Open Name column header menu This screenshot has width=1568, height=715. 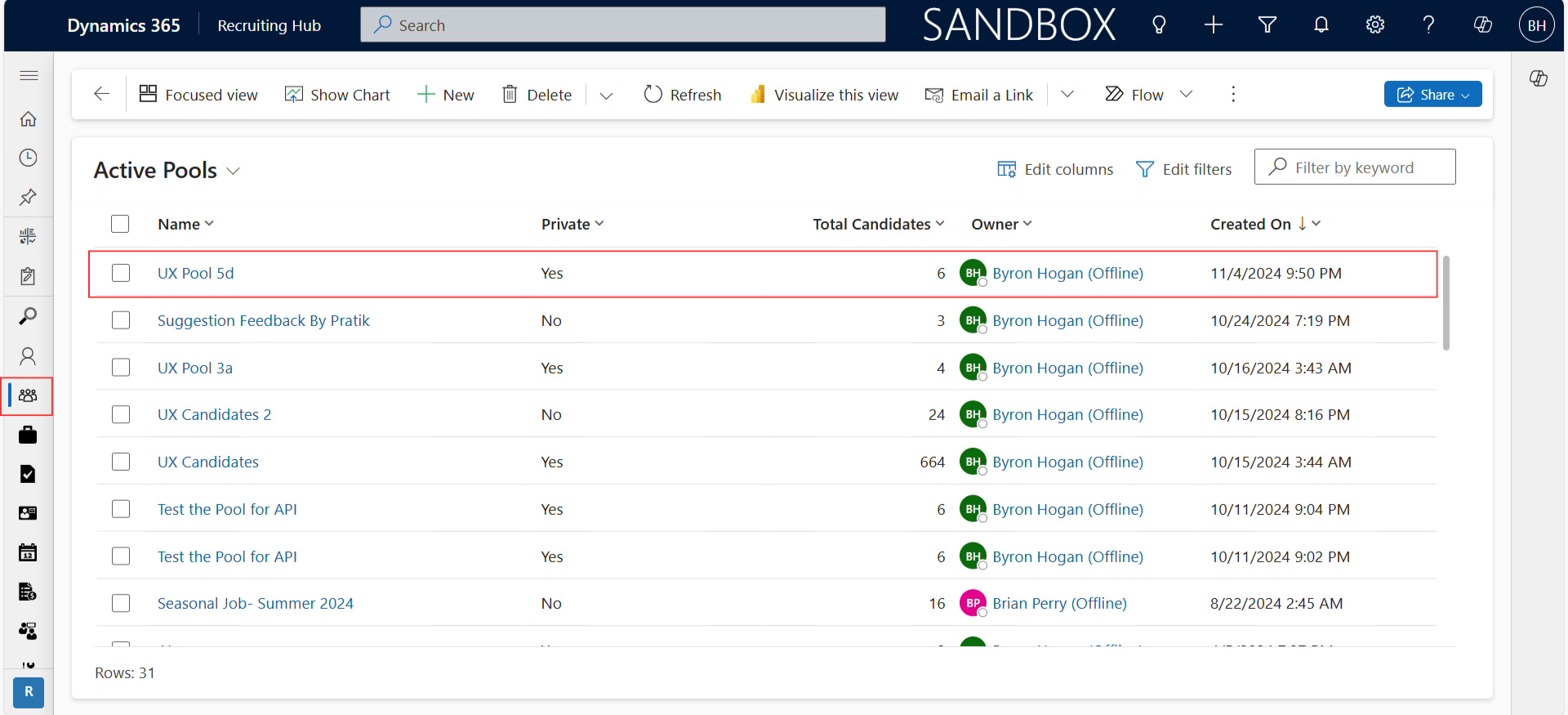(185, 224)
